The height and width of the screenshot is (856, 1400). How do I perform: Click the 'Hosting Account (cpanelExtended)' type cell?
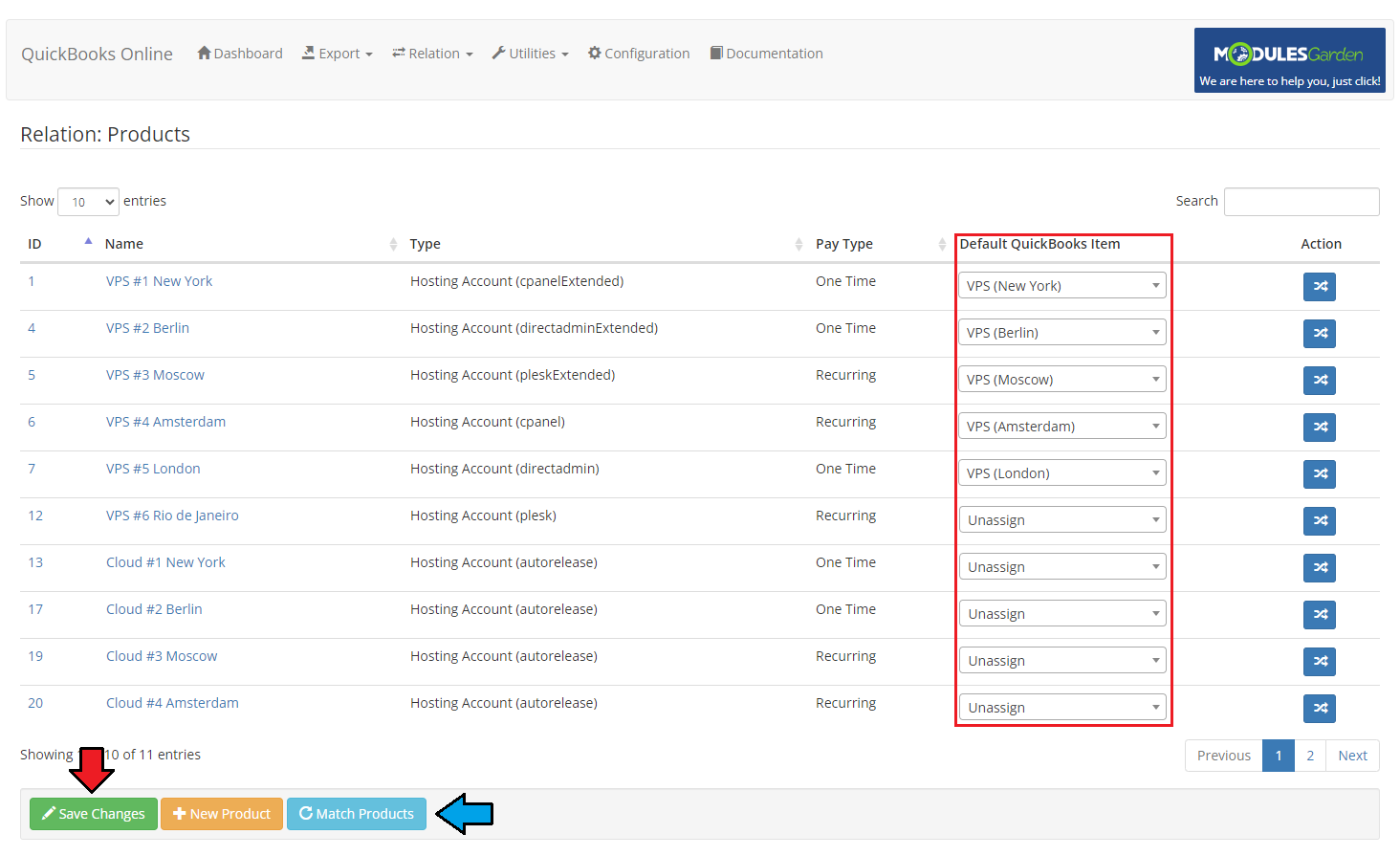pyautogui.click(x=516, y=281)
